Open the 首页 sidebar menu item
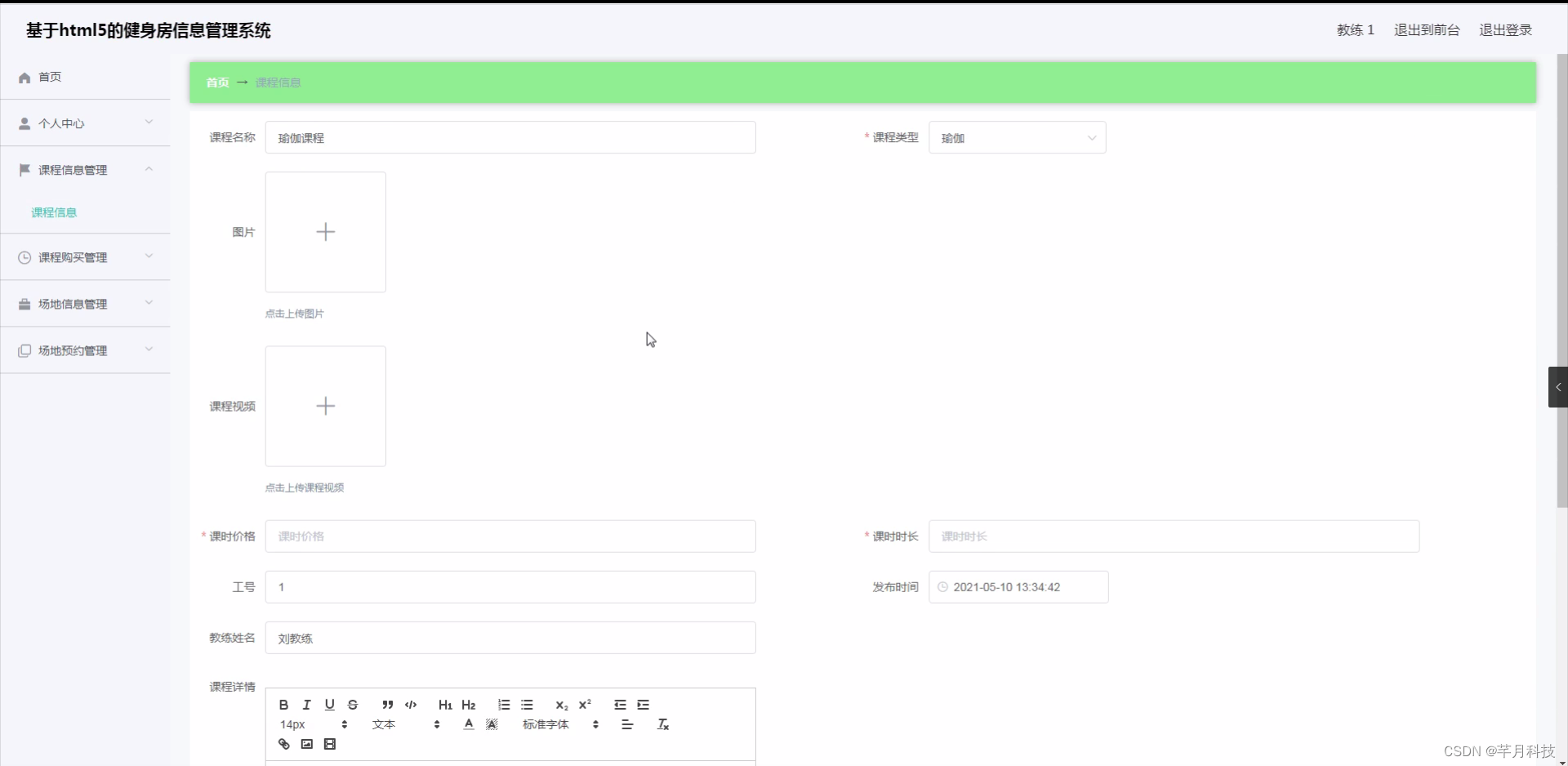The width and height of the screenshot is (1568, 766). click(x=49, y=76)
